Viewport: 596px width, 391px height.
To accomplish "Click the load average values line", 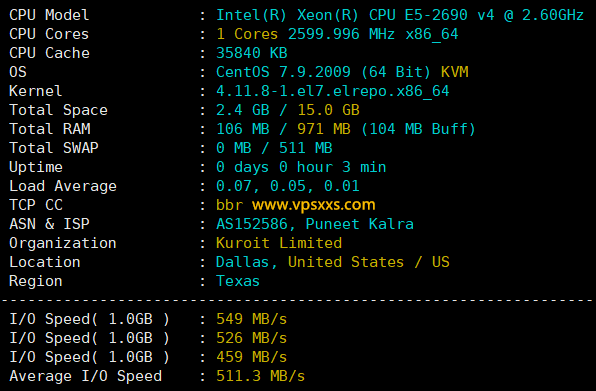I will [x=288, y=186].
